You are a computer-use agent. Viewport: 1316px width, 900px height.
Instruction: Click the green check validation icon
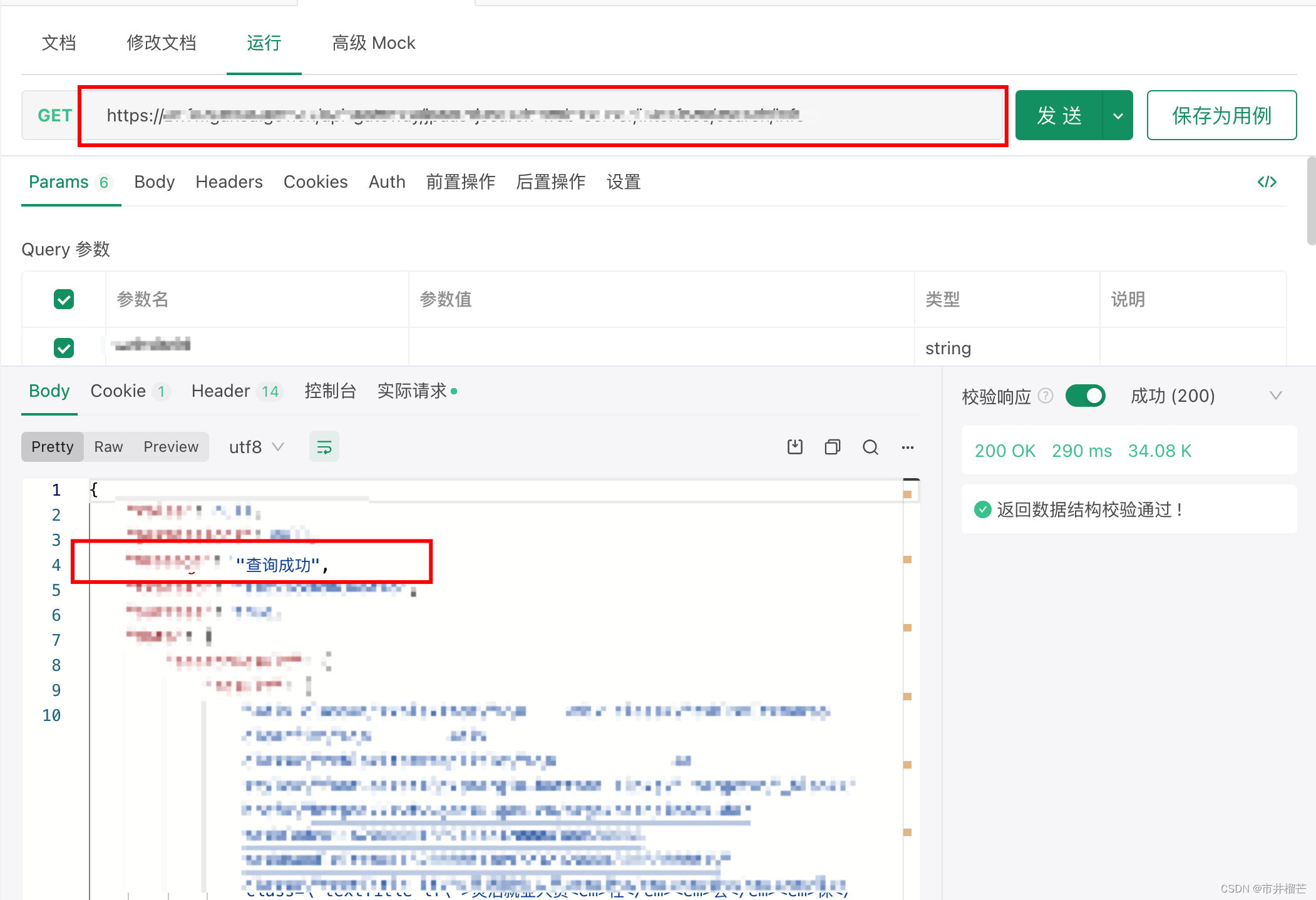click(982, 509)
